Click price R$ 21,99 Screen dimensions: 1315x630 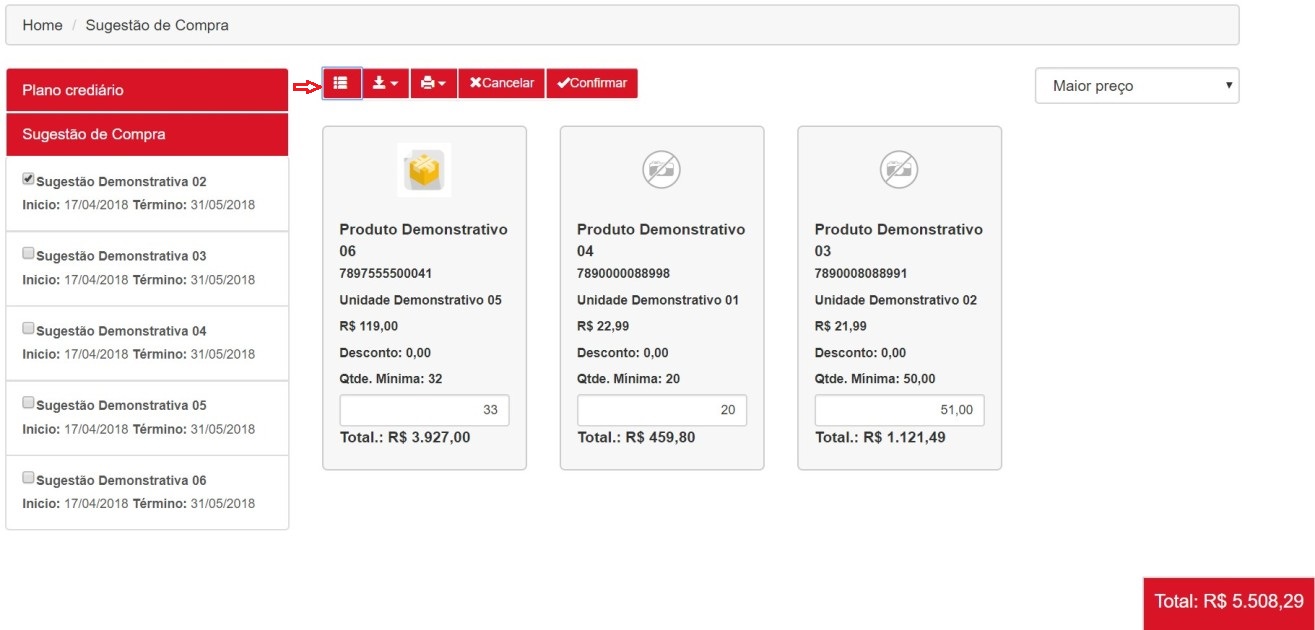[841, 326]
